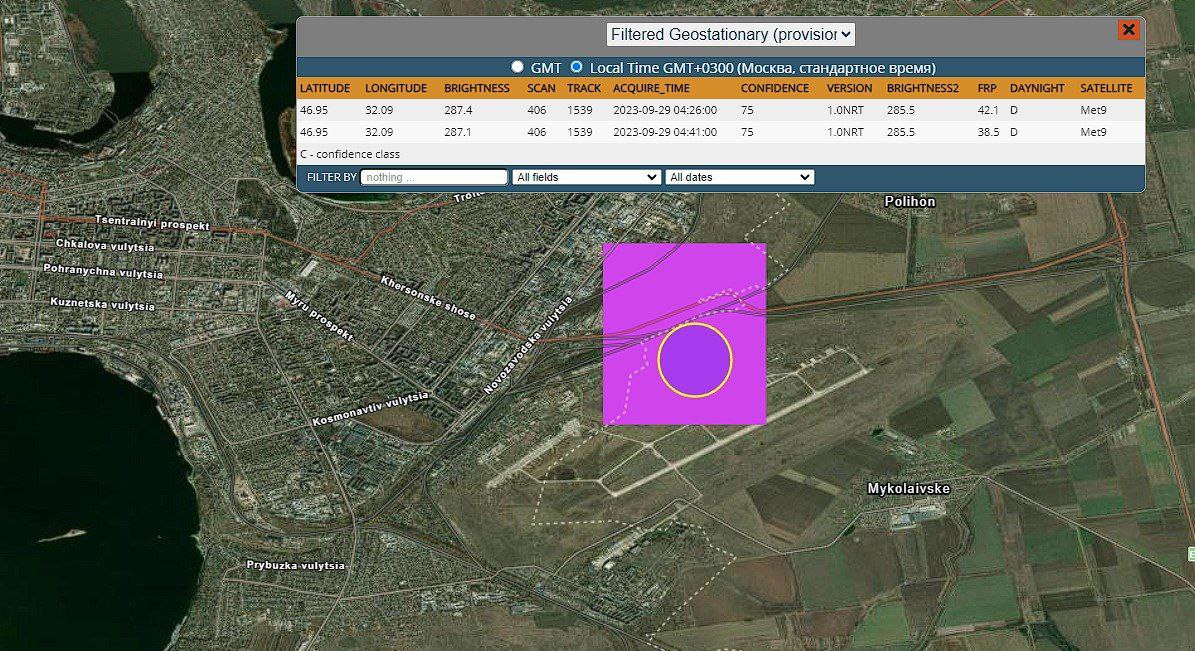Click the Polihon map label
1195x651 pixels.
[x=909, y=201]
